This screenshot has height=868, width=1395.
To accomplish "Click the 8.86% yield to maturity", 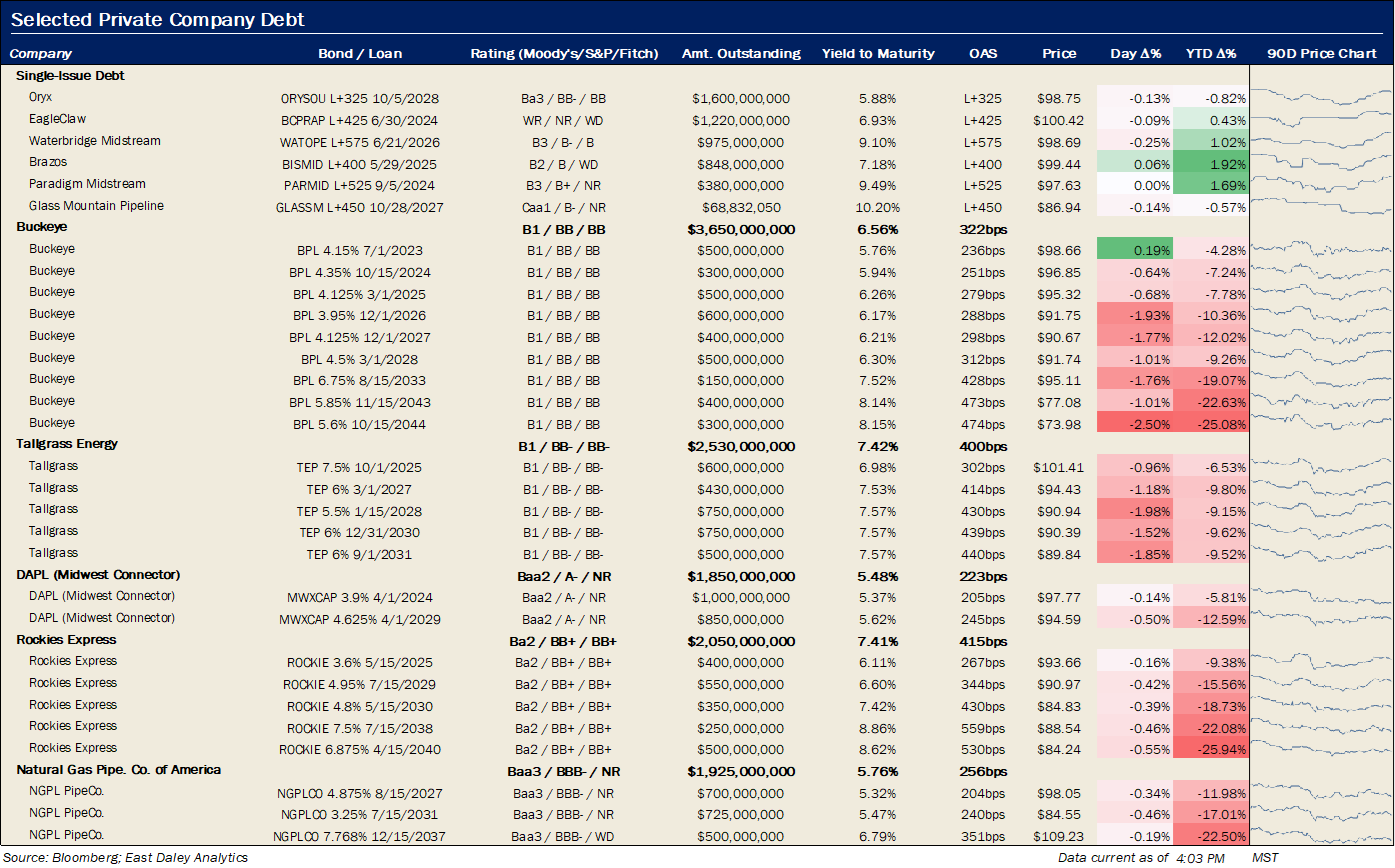I will (x=878, y=728).
